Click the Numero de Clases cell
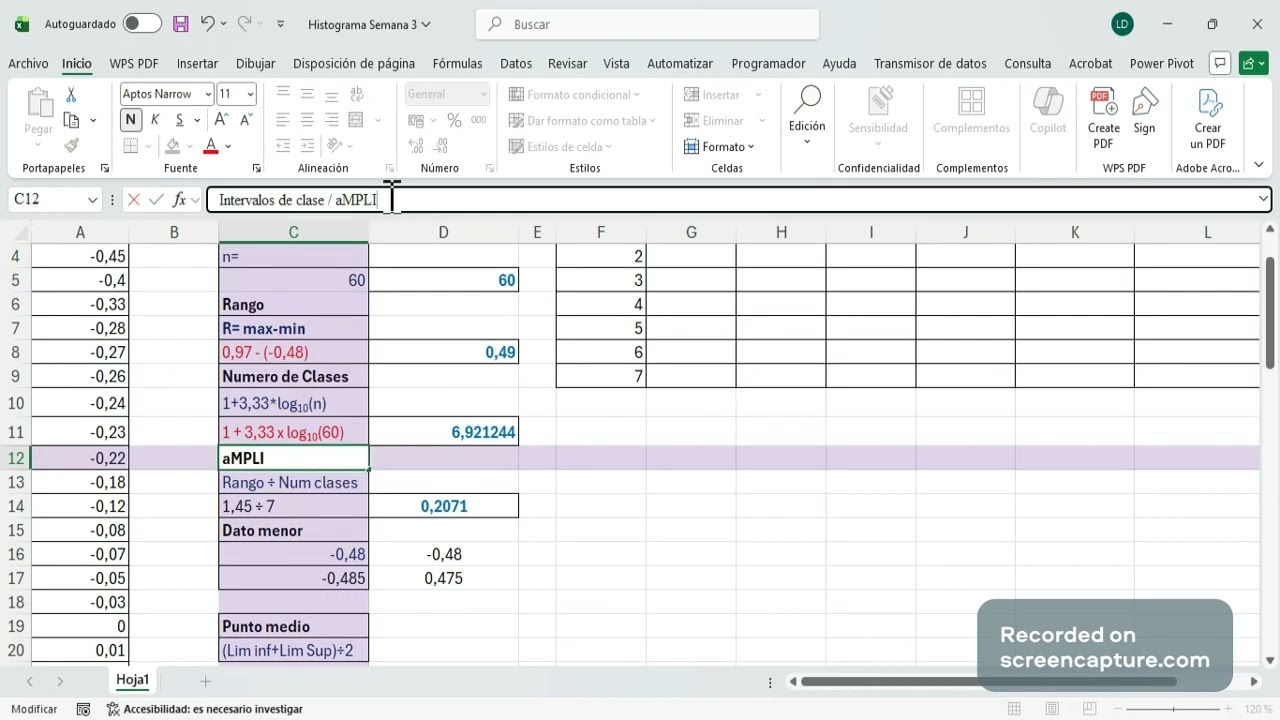Screen dimensions: 1280x720 coord(293,376)
